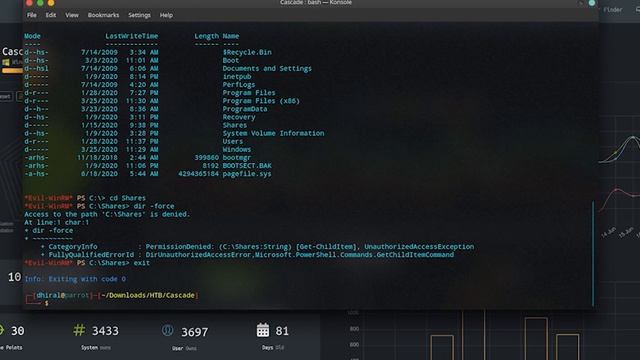Click the shell '$' prompt input line
This screenshot has height=360, width=640.
pyautogui.click(x=47, y=303)
